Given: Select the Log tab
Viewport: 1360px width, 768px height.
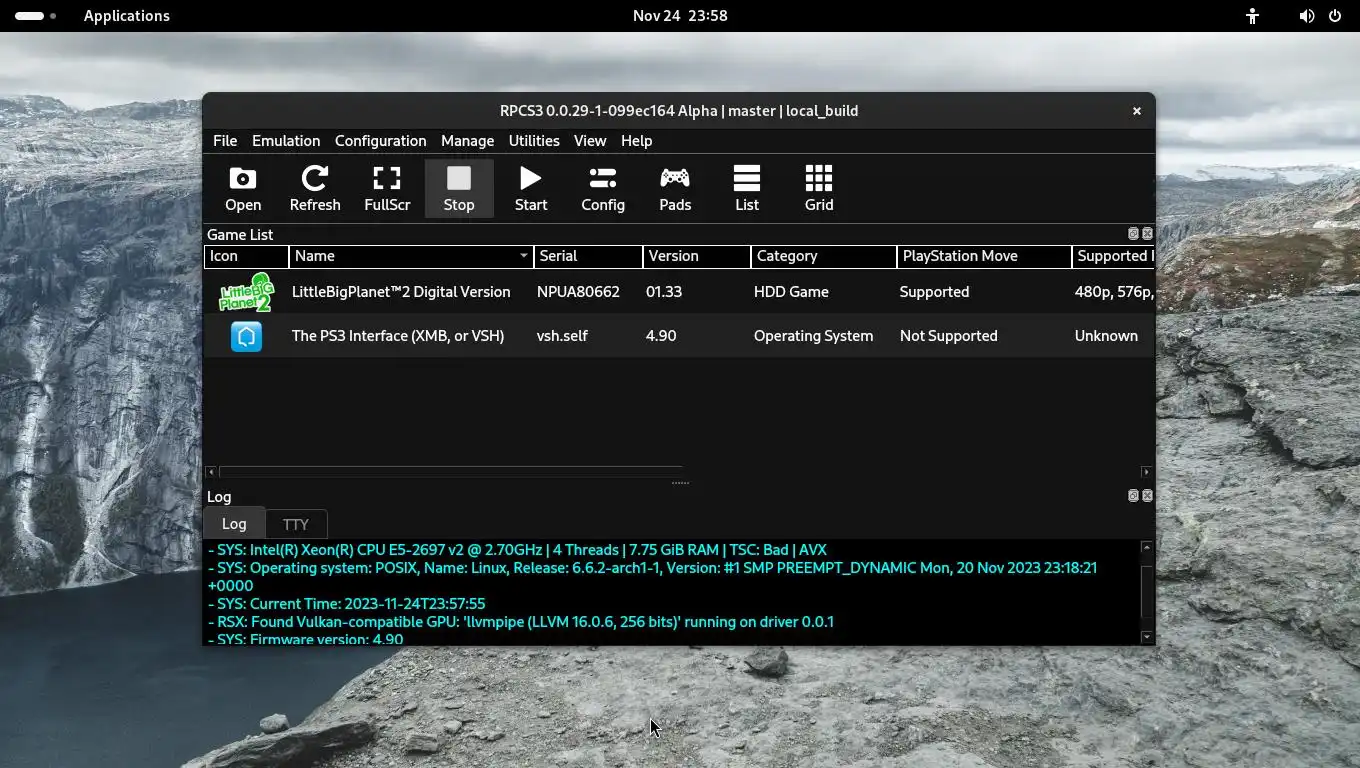Looking at the screenshot, I should [234, 523].
